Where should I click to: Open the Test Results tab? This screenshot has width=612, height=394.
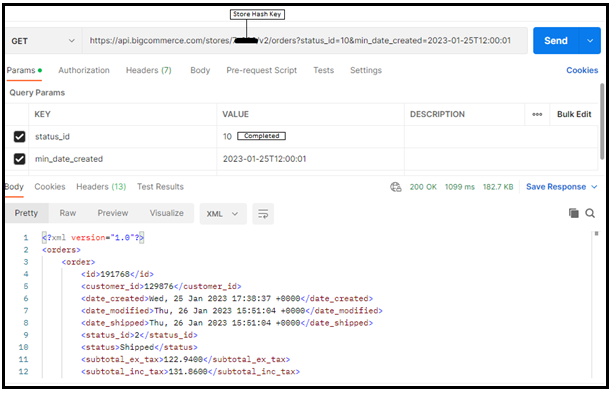(160, 187)
